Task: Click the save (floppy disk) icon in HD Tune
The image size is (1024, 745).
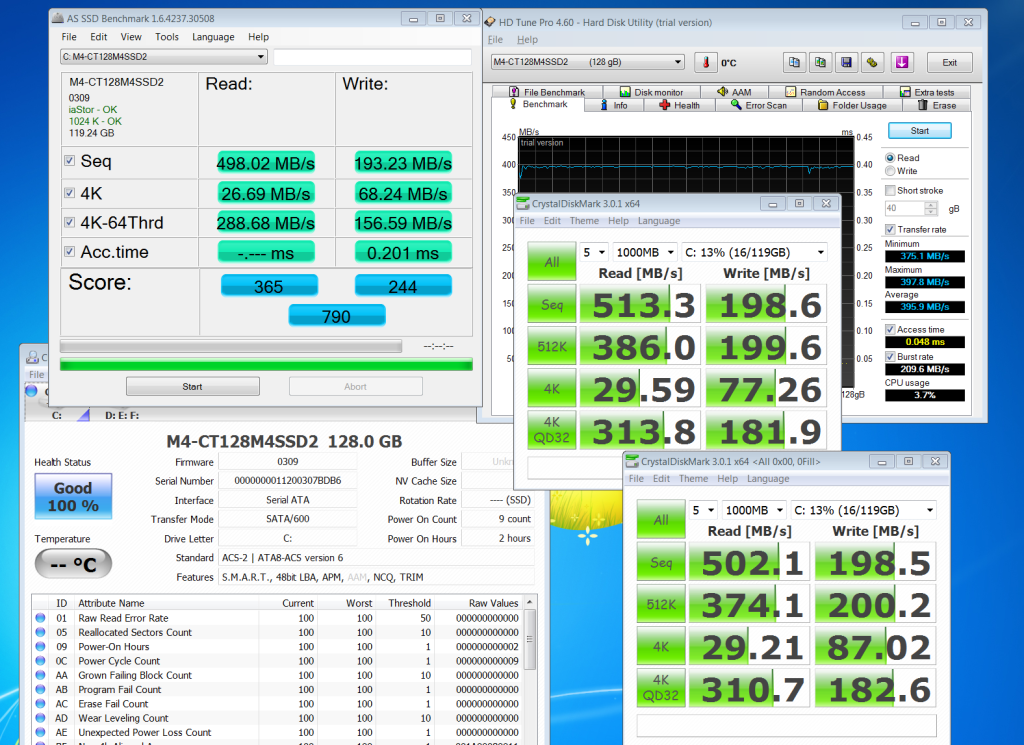Action: [x=846, y=62]
